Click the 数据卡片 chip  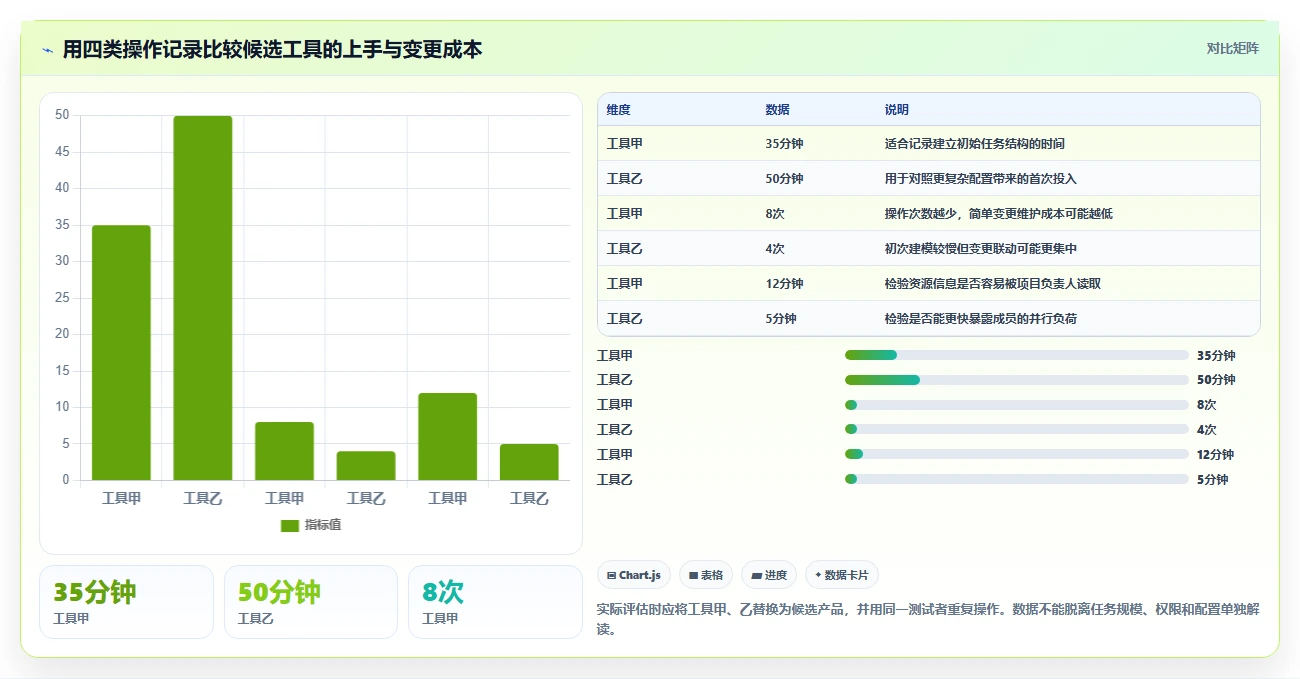(842, 575)
